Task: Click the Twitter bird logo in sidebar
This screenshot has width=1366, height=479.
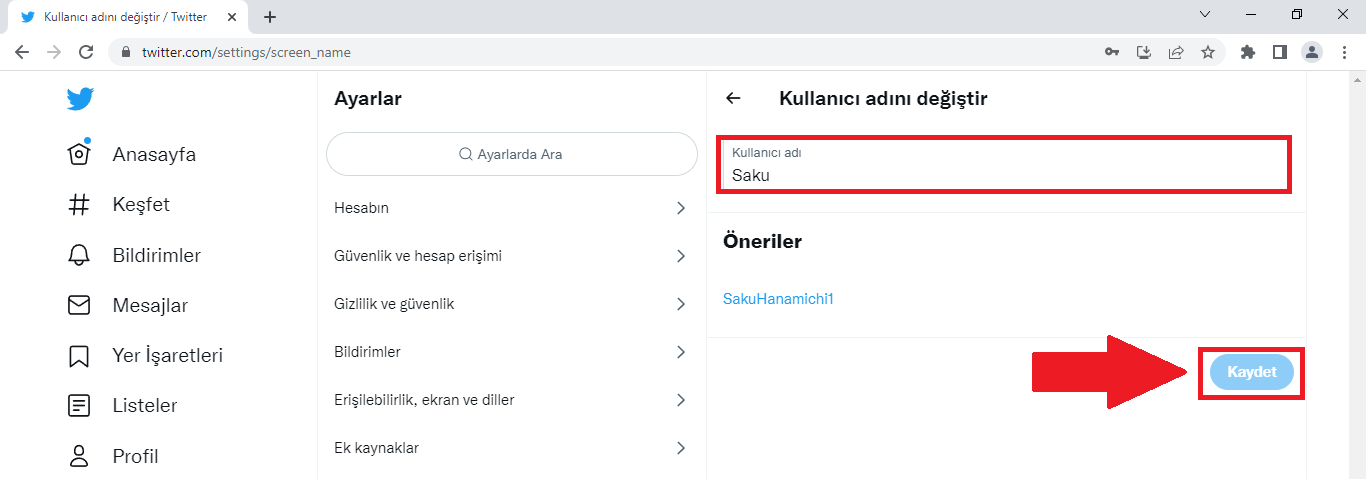Action: click(80, 99)
